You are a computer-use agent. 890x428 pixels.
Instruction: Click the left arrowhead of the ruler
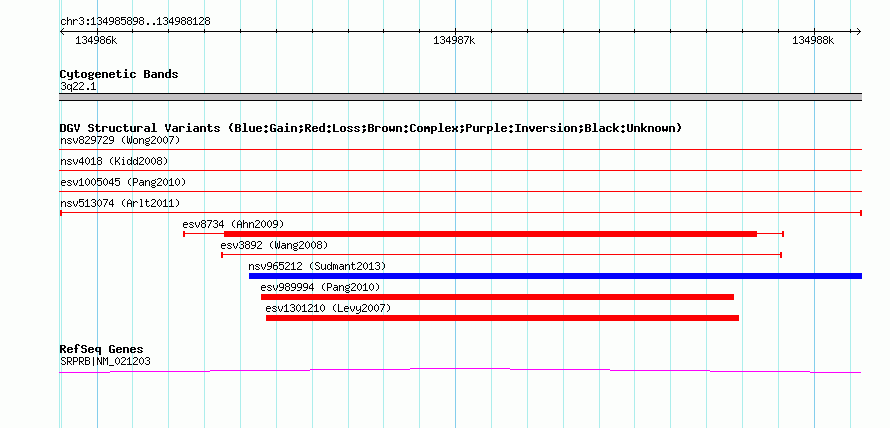pyautogui.click(x=62, y=32)
